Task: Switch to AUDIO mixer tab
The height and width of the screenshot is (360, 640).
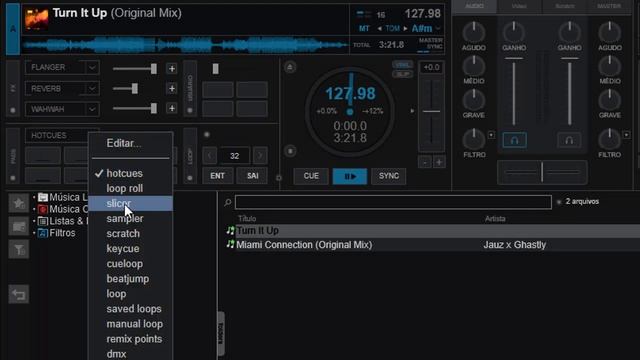Action: click(x=474, y=6)
